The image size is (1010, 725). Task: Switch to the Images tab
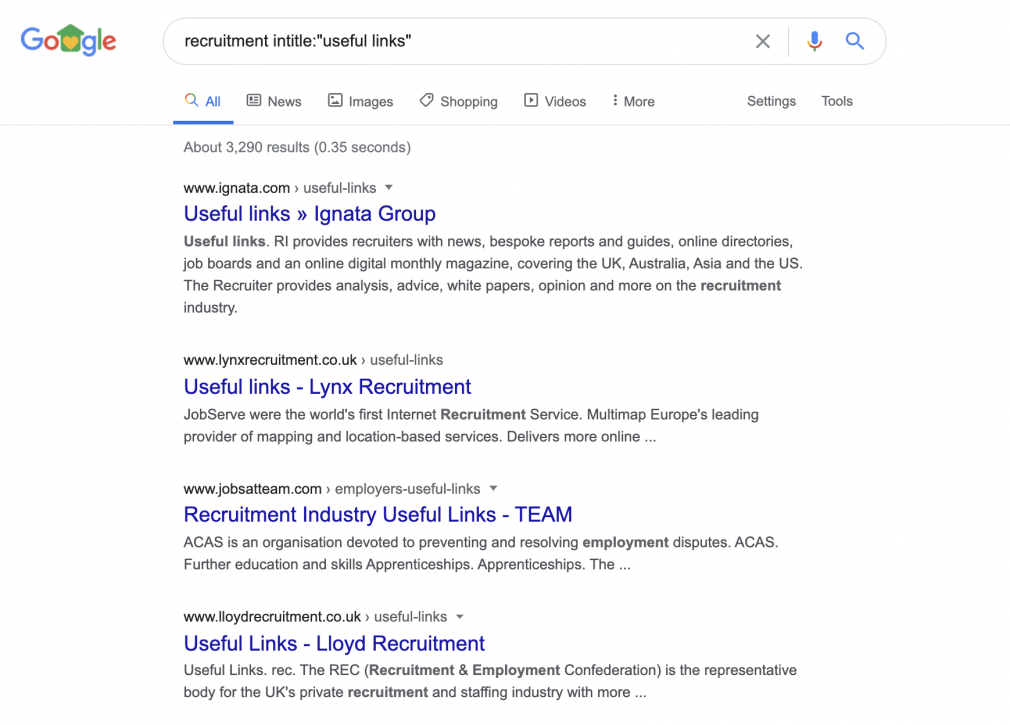click(360, 101)
